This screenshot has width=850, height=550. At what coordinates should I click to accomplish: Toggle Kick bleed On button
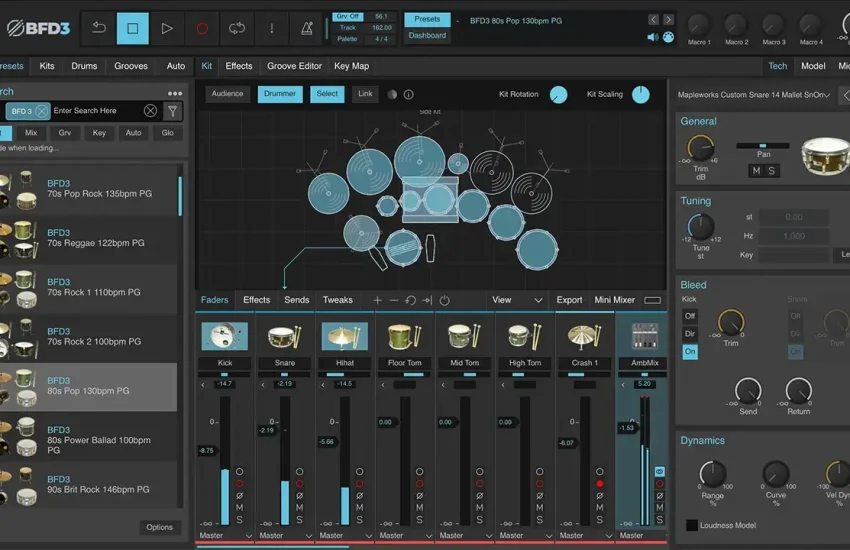click(x=690, y=352)
